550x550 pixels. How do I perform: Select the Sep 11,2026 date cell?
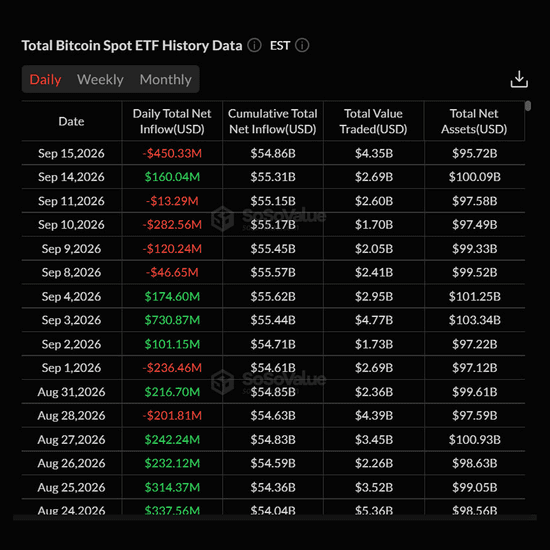pyautogui.click(x=71, y=201)
